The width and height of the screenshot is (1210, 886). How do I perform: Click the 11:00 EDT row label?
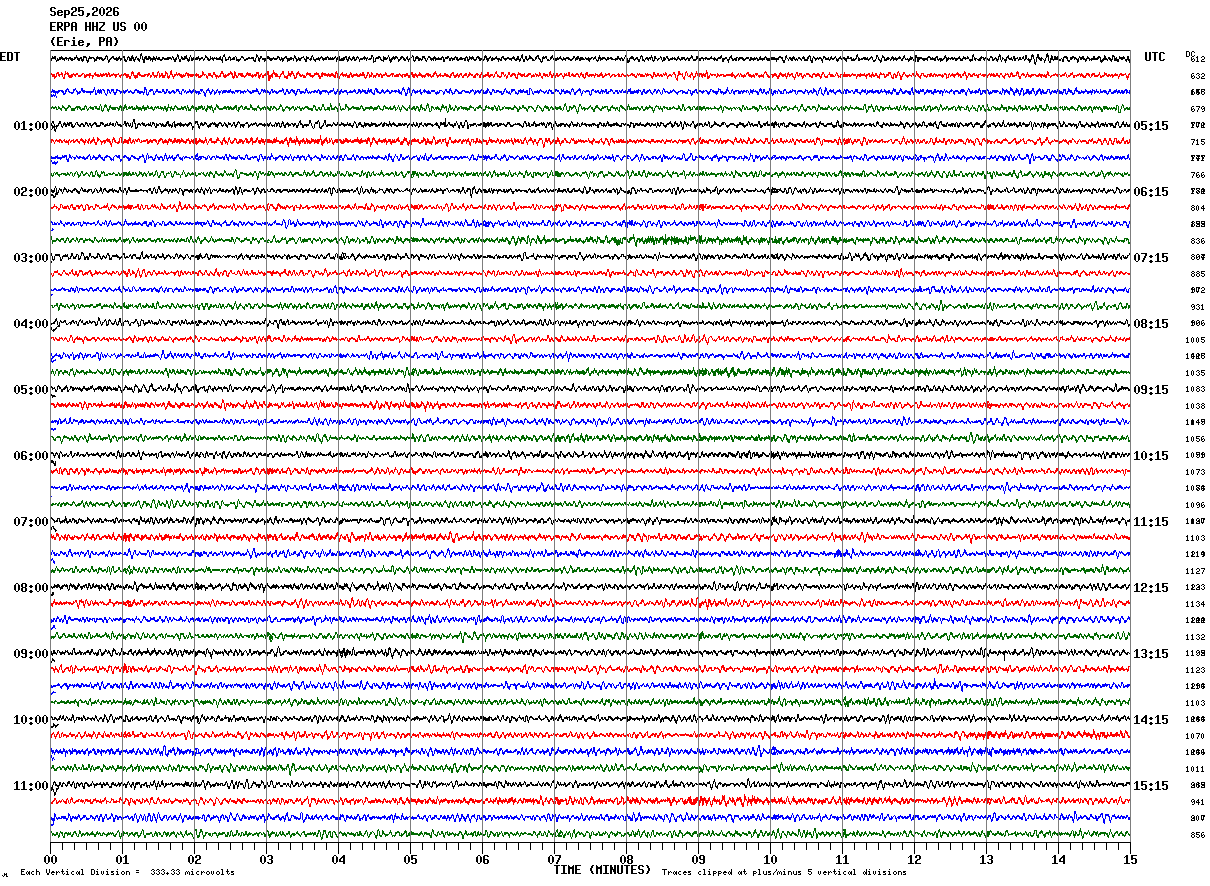[31, 786]
